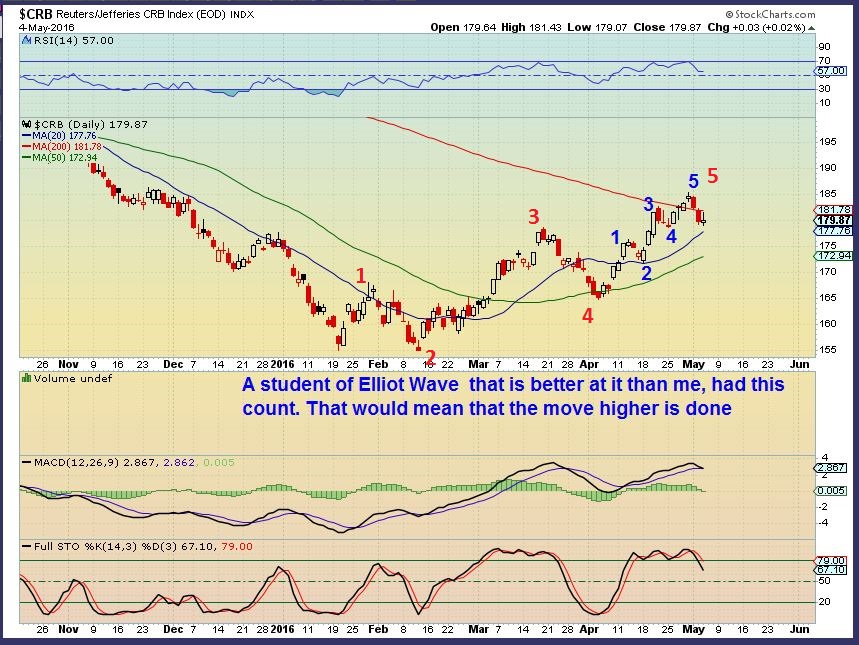The image size is (859, 645).
Task: Click the Chg +0.03 (+0.02%) value
Action: point(756,27)
